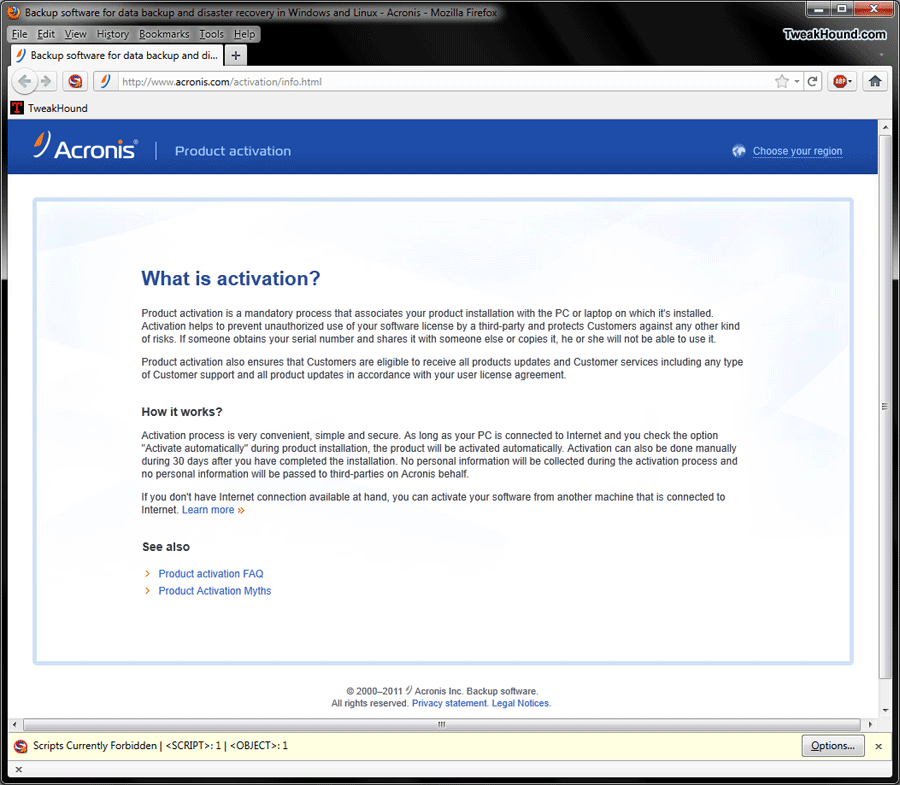
Task: Click the horizontal scrollbar right arrow
Action: click(x=871, y=724)
